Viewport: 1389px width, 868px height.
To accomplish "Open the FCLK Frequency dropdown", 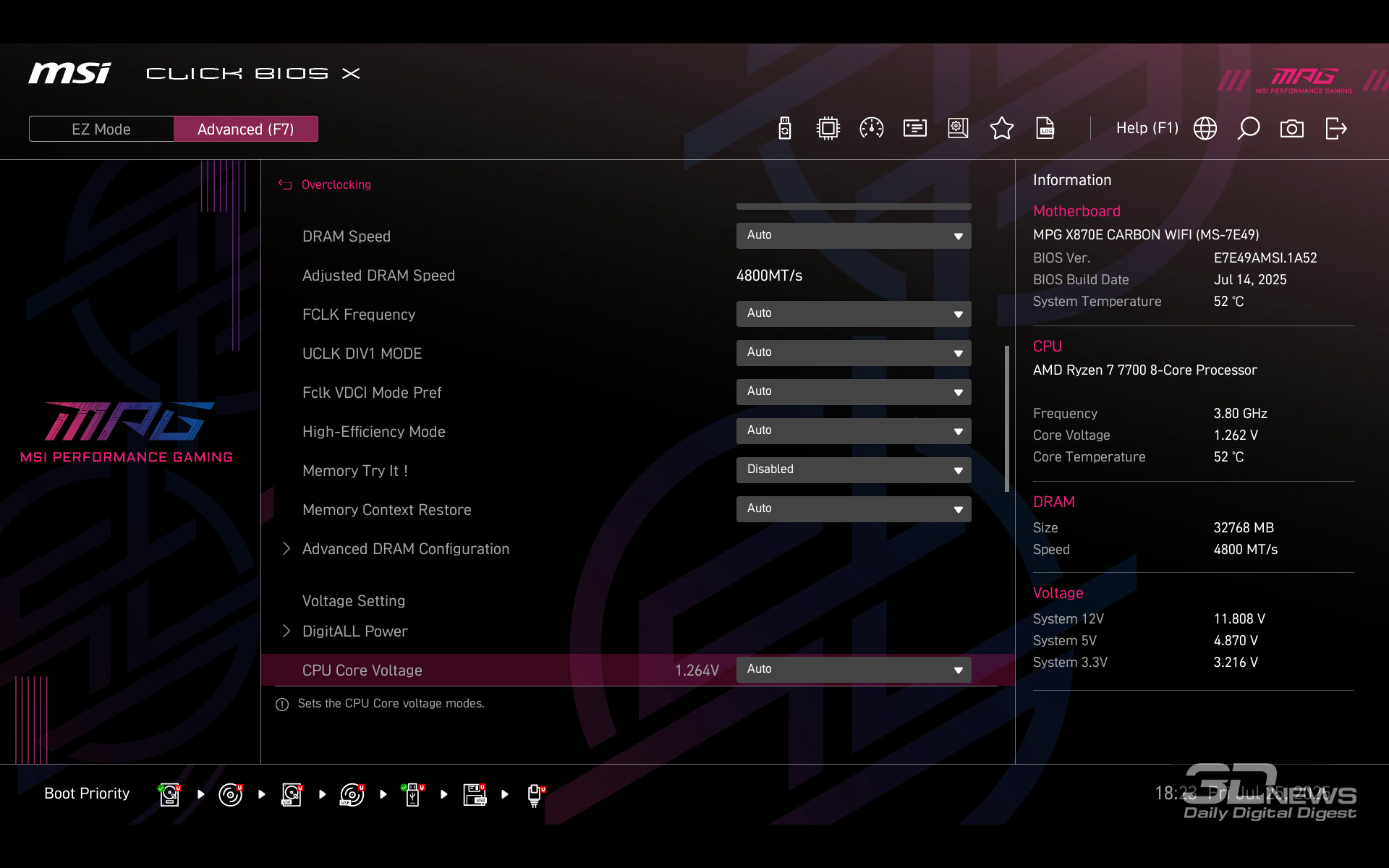I will pyautogui.click(x=854, y=314).
